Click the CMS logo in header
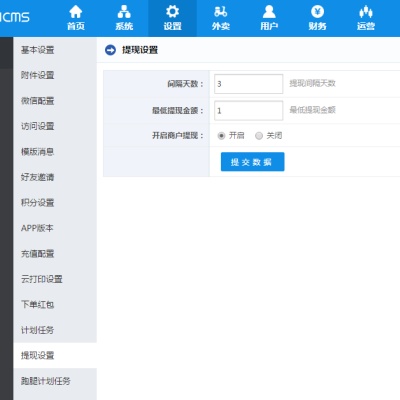This screenshot has width=400, height=400. click(x=15, y=17)
